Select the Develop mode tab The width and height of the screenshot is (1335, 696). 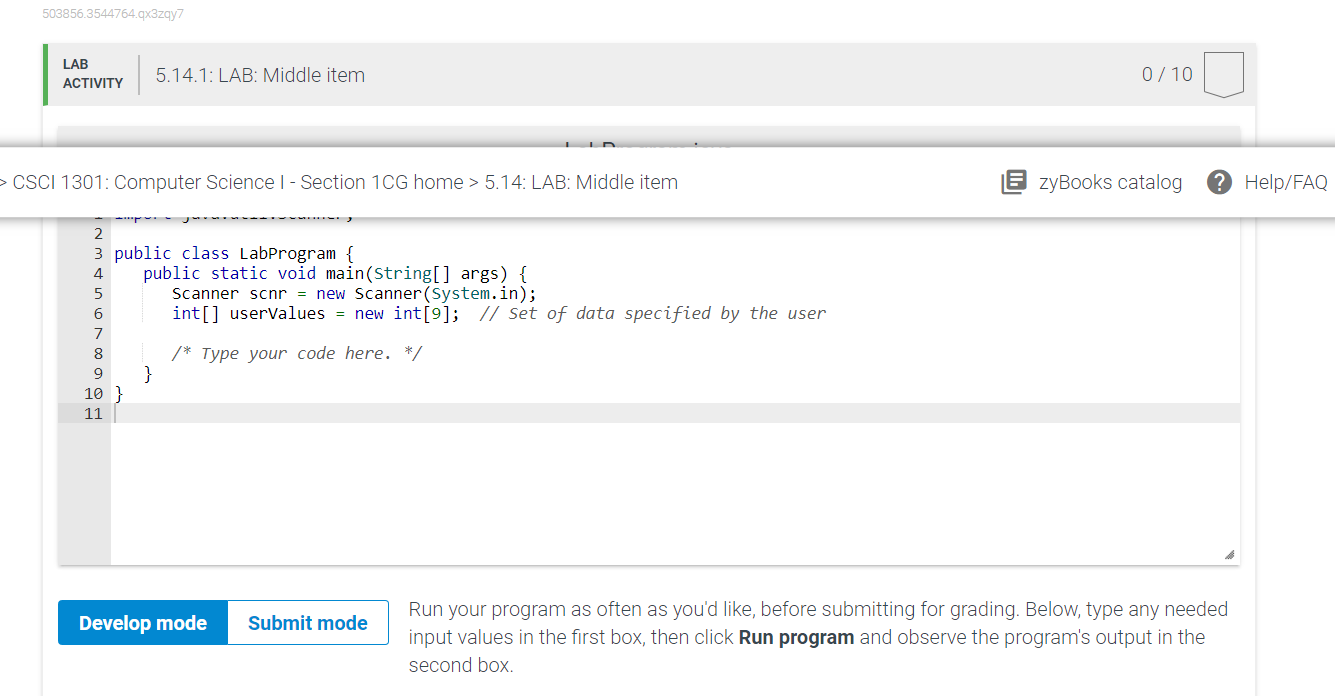coord(142,622)
